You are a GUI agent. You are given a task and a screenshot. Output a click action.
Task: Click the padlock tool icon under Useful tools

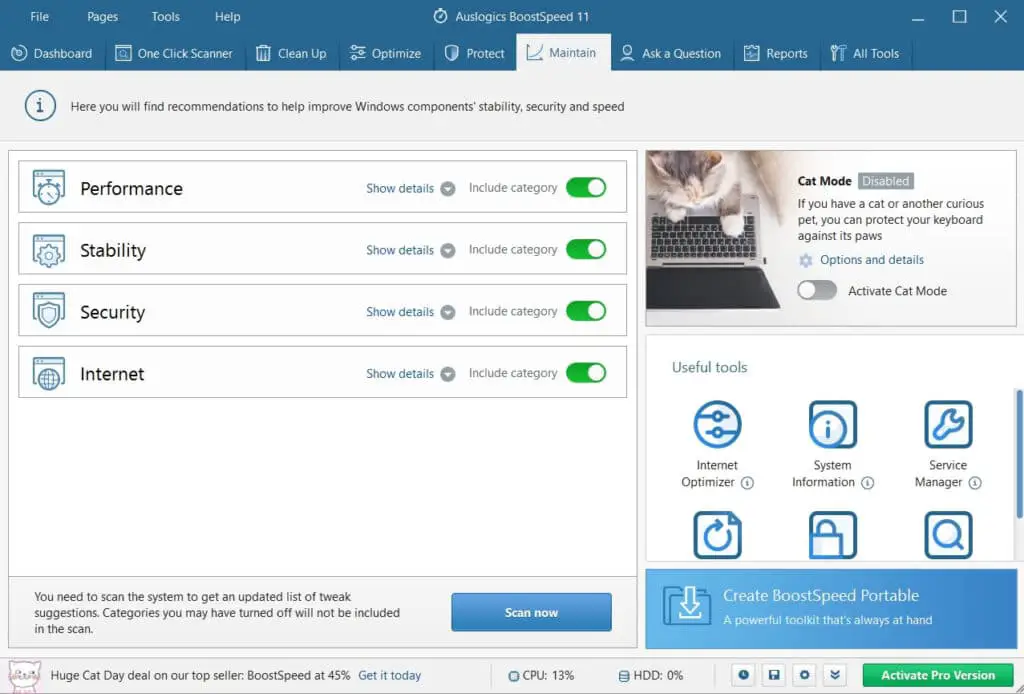[832, 534]
